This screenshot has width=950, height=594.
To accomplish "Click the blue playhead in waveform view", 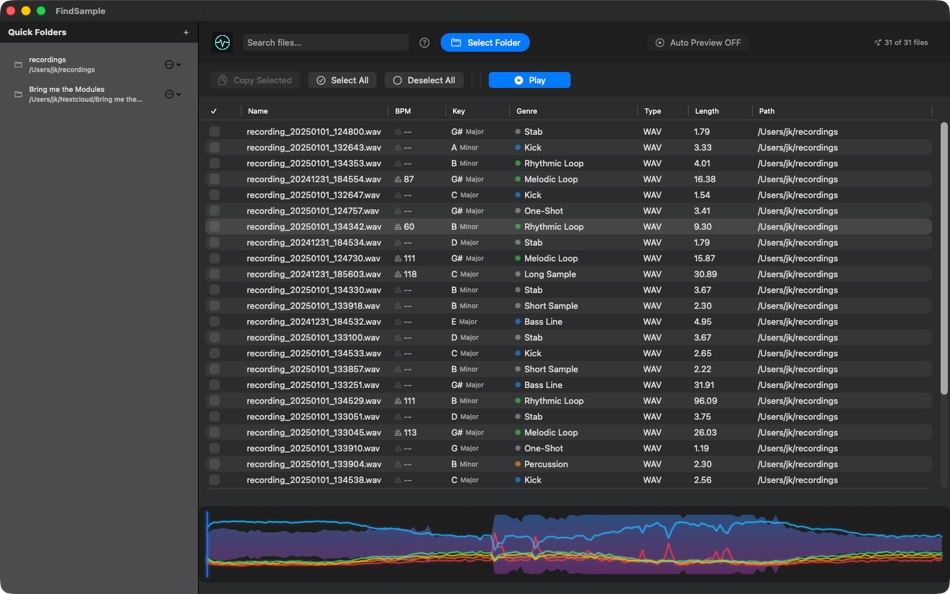I will coord(207,544).
